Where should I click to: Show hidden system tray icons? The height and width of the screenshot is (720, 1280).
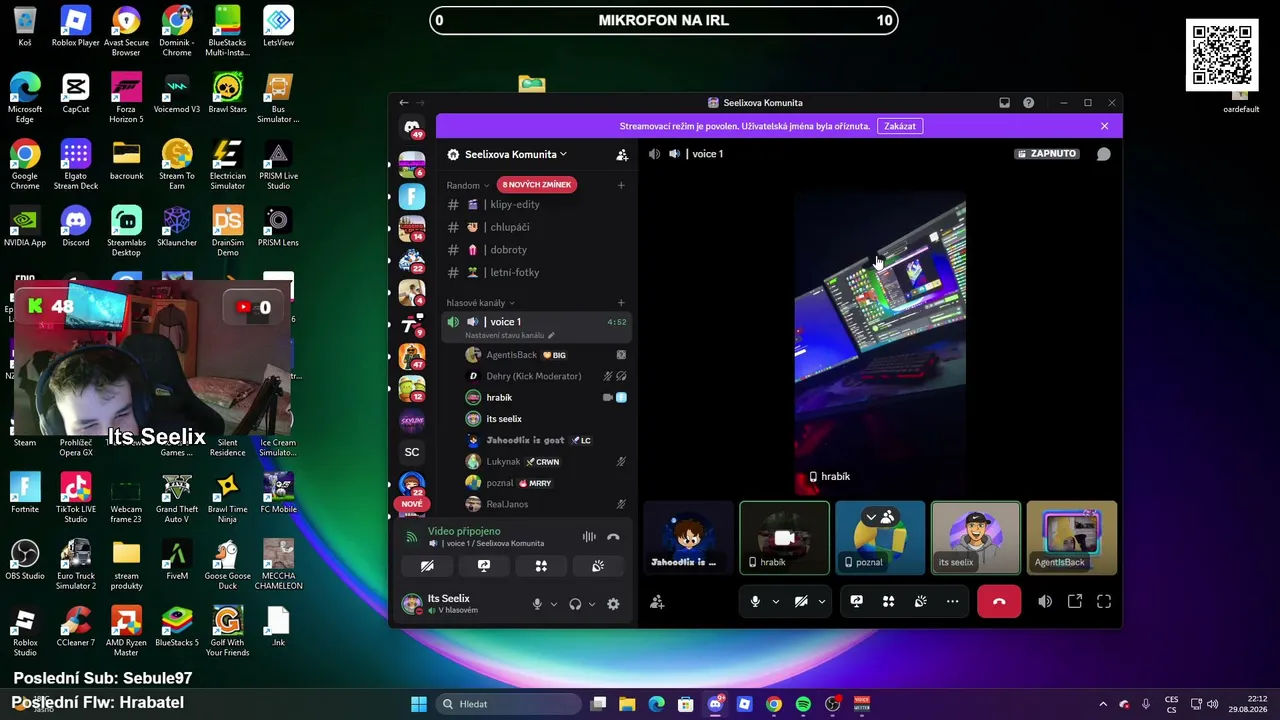click(x=1103, y=704)
